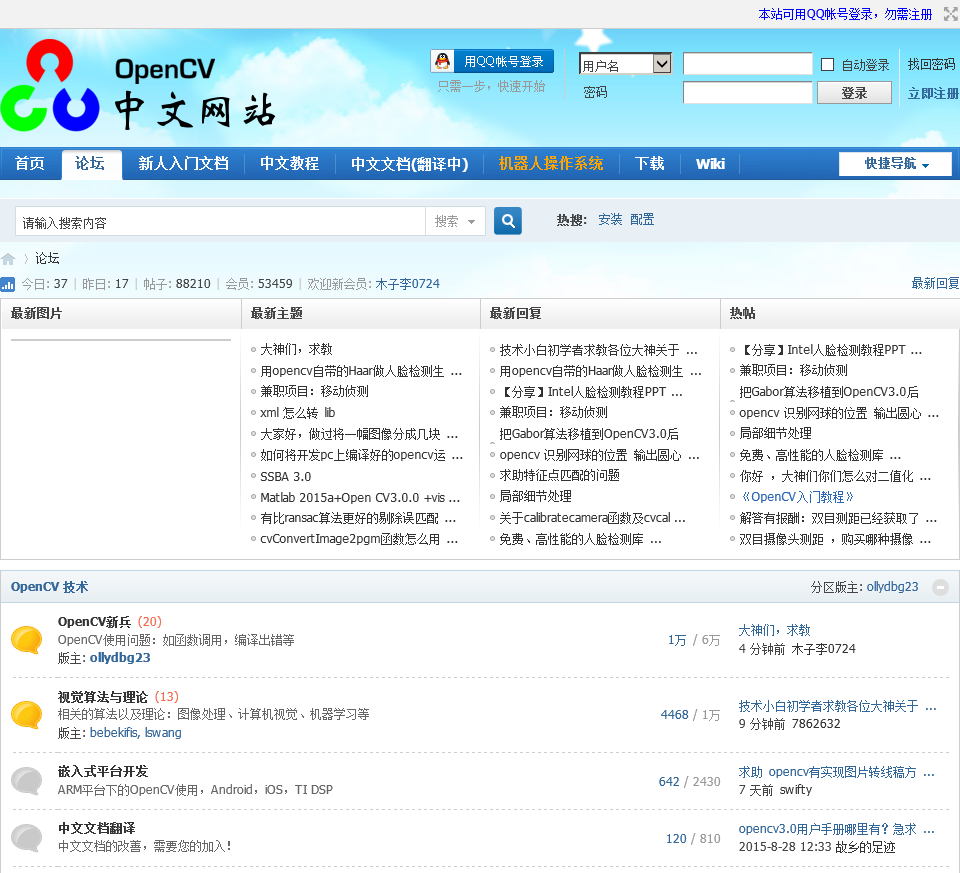Click the home breadcrumb icon
Image resolution: width=960 pixels, height=873 pixels.
tap(8, 259)
